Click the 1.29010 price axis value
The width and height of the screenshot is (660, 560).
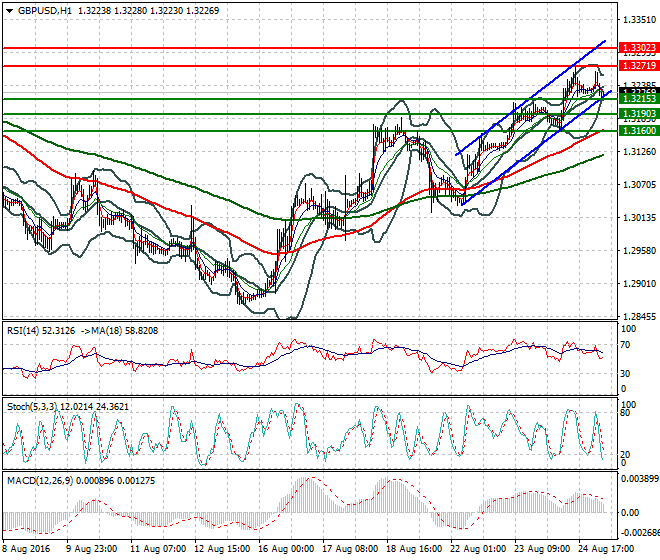[639, 284]
